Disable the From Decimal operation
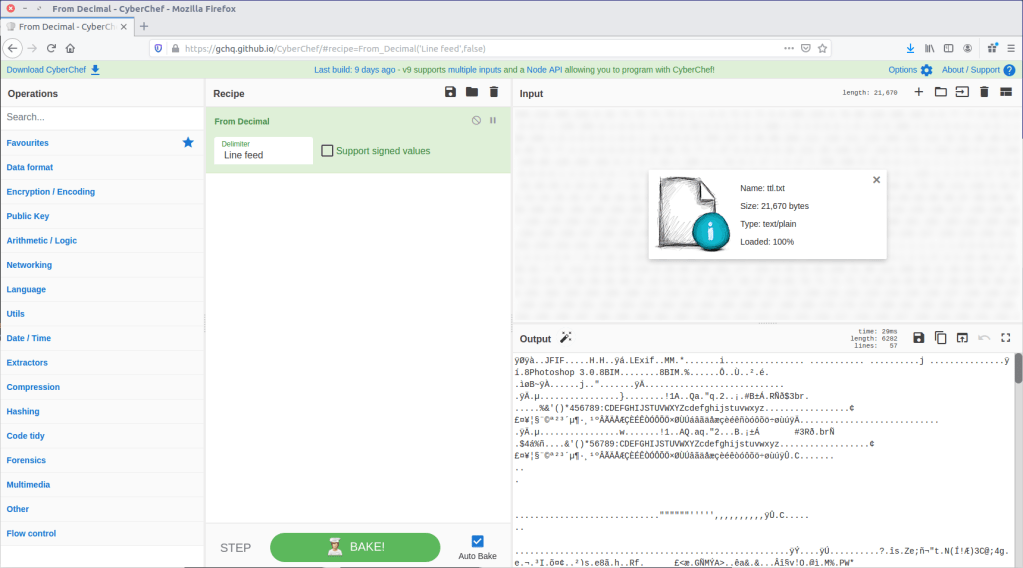The image size is (1023, 568). pyautogui.click(x=476, y=121)
